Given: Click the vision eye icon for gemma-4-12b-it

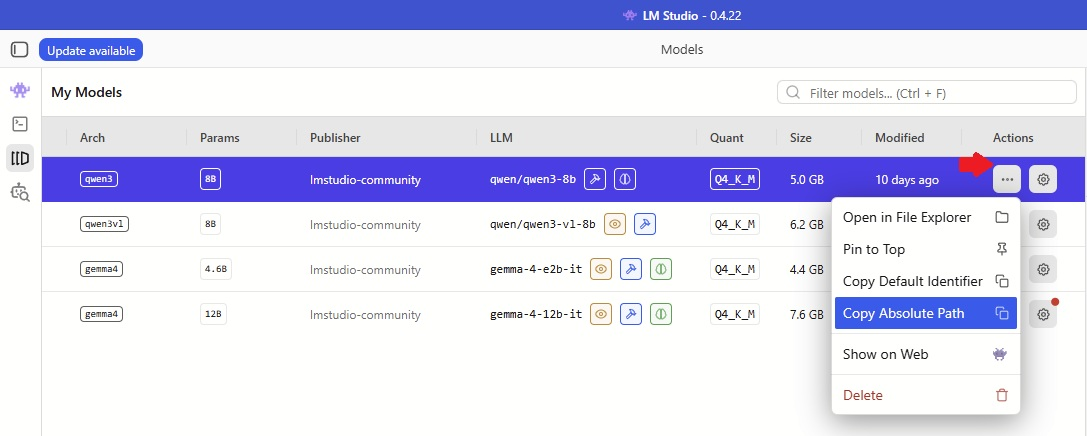Looking at the screenshot, I should pyautogui.click(x=601, y=315).
